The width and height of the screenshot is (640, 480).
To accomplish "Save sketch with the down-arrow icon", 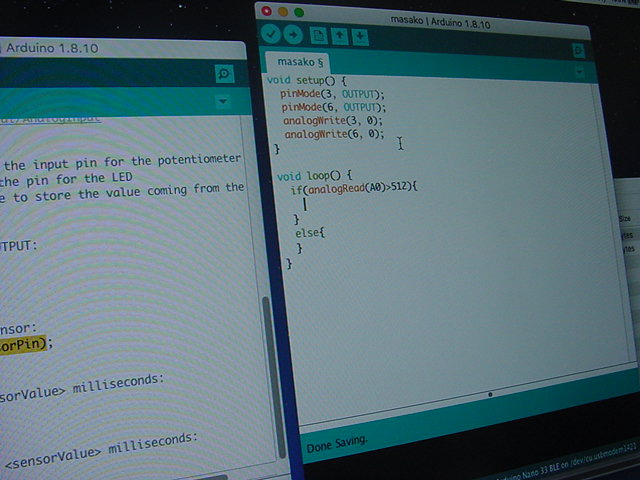I will (360, 37).
